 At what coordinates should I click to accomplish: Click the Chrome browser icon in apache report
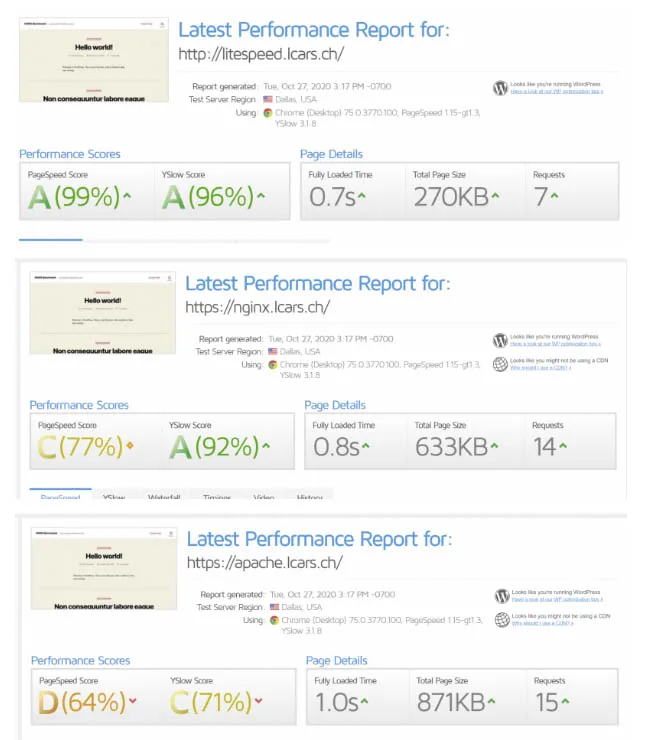click(x=274, y=620)
